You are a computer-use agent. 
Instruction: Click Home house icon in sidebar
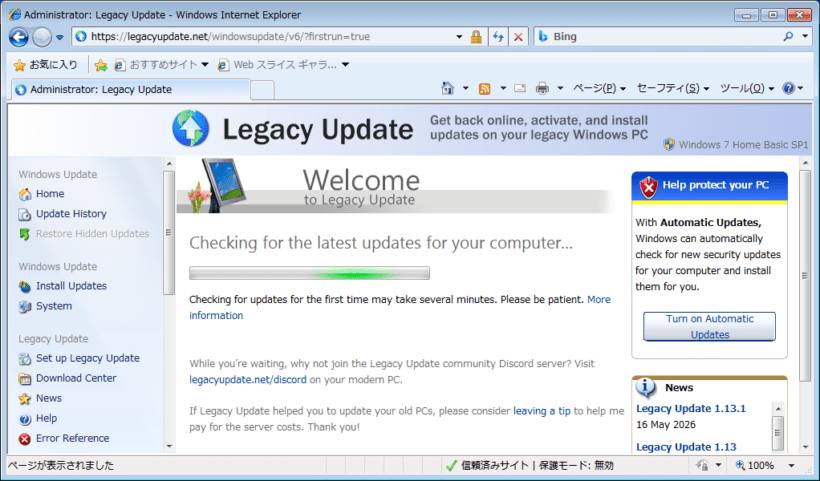pos(25,194)
